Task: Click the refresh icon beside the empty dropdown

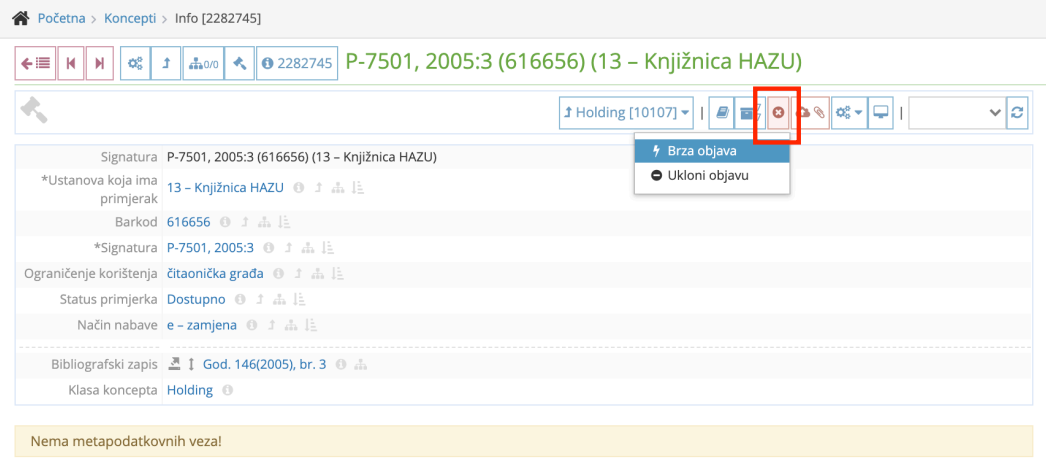Action: 1018,113
